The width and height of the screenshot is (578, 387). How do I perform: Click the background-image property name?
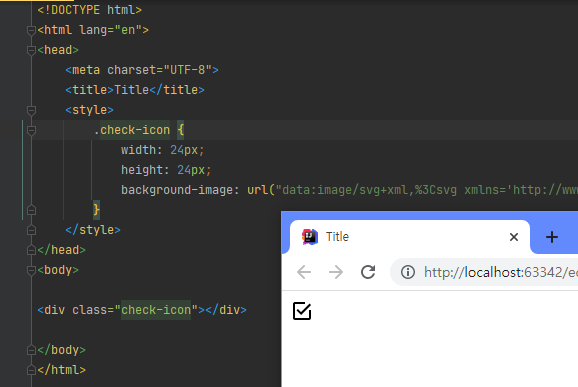coord(177,190)
